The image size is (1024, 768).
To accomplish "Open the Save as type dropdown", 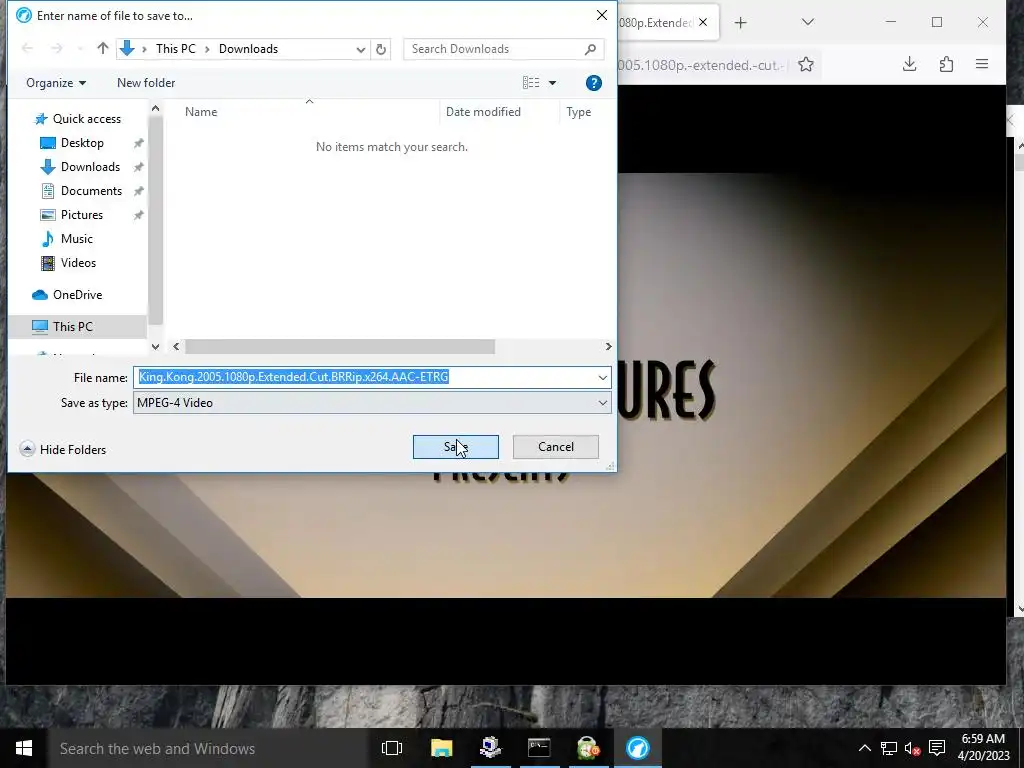I will tap(372, 403).
